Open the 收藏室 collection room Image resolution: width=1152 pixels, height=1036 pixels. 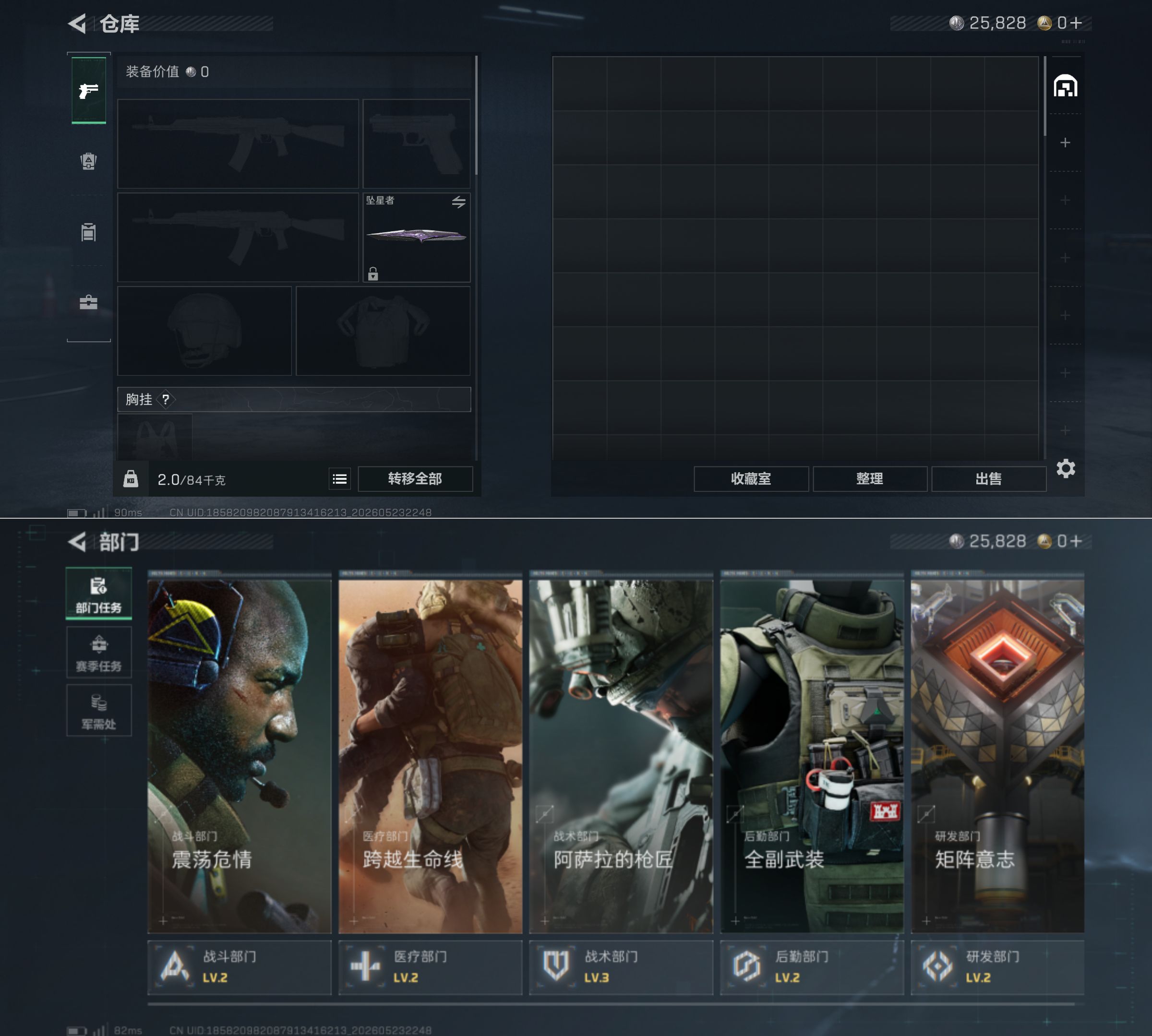[751, 479]
